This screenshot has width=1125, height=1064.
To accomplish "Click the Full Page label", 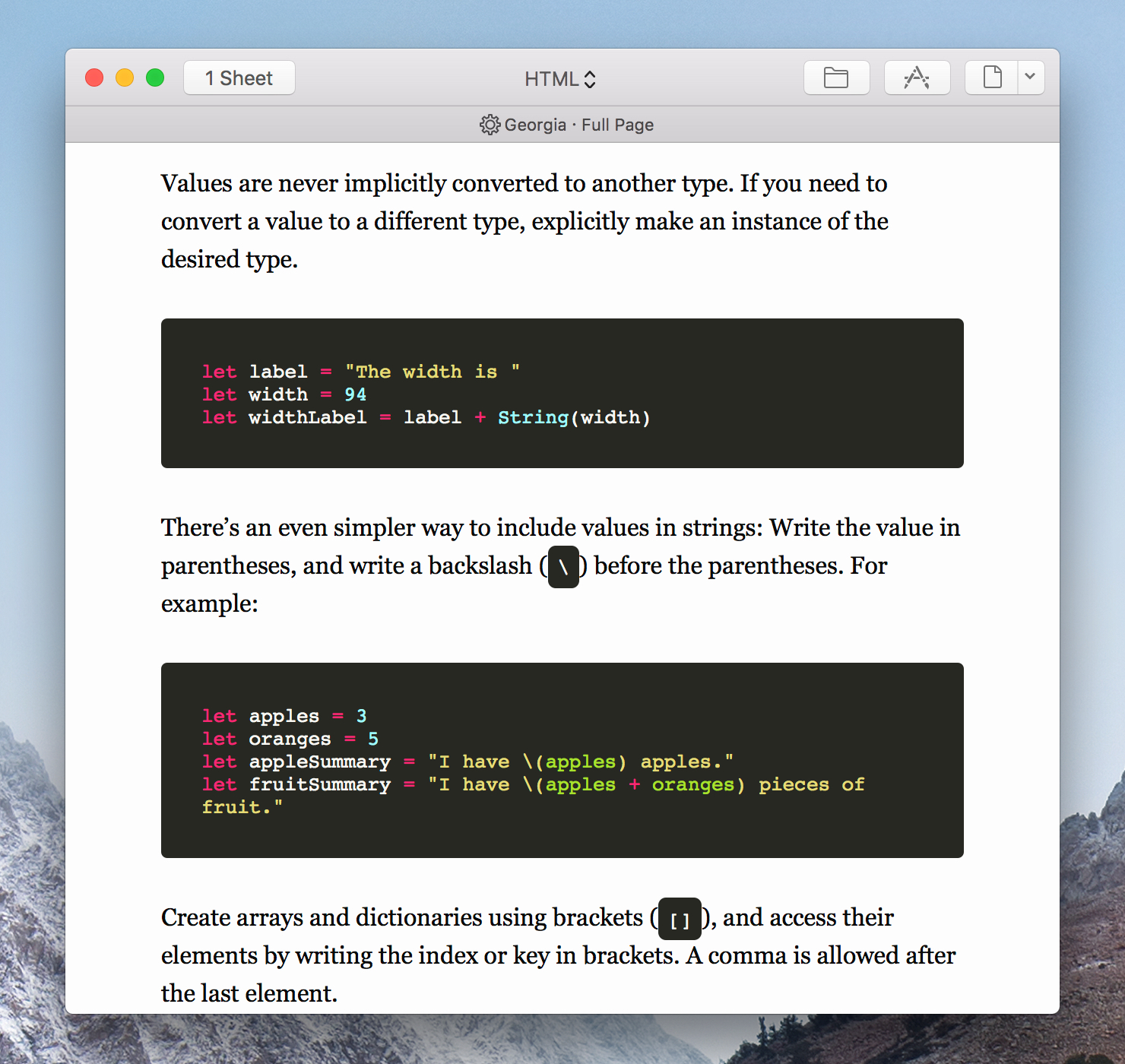I will [617, 125].
